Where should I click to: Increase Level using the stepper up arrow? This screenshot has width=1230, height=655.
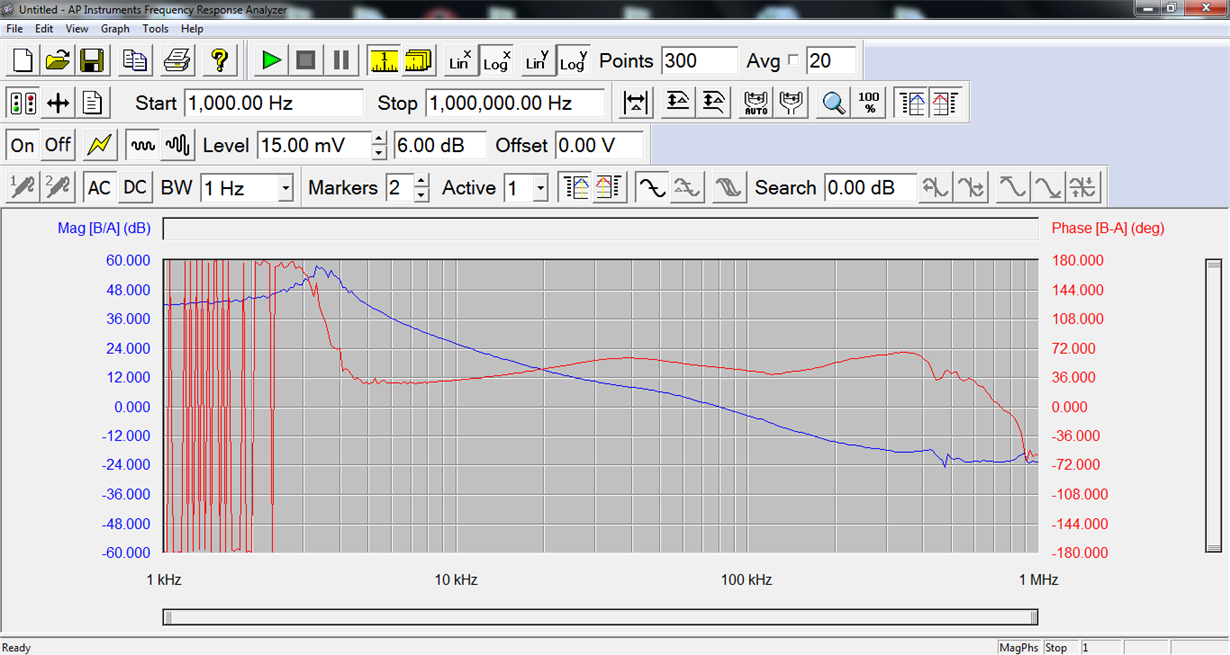point(379,138)
